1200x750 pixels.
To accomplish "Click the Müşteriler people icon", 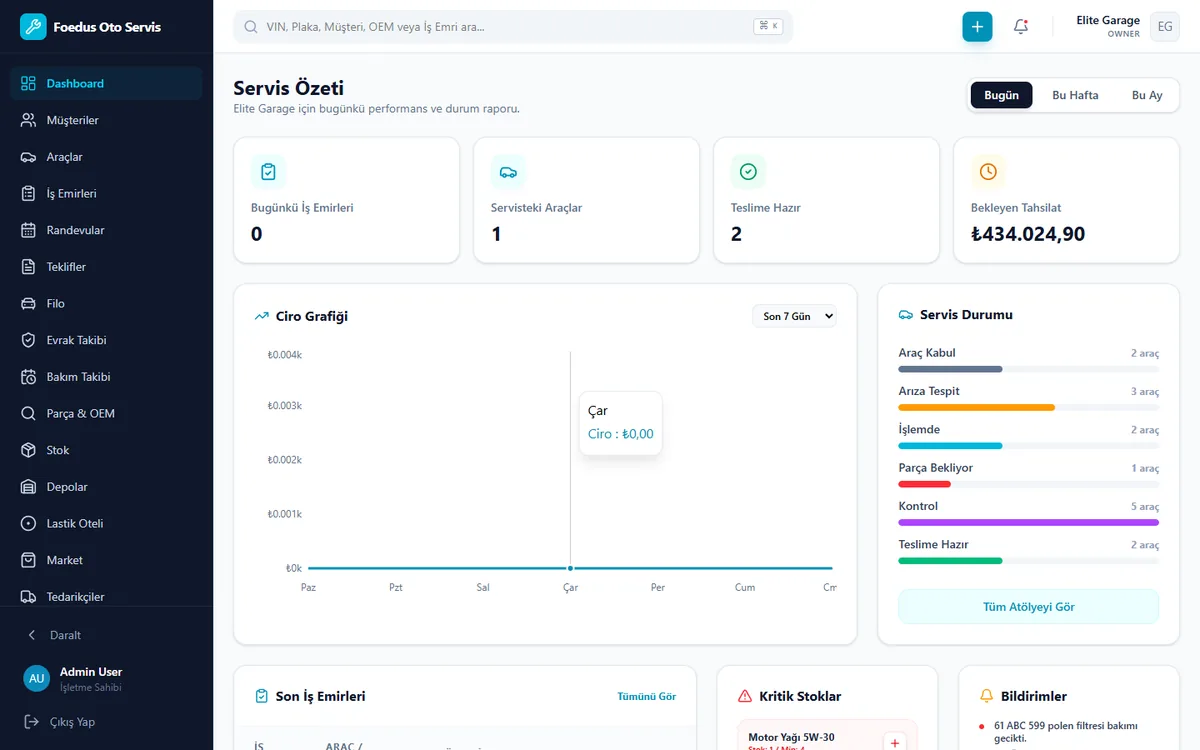I will click(x=28, y=120).
